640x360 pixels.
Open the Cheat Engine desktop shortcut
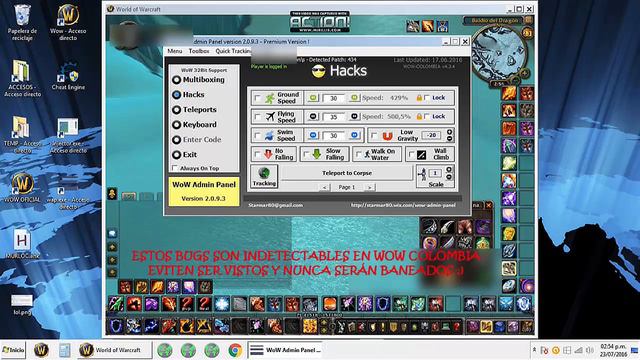68,76
